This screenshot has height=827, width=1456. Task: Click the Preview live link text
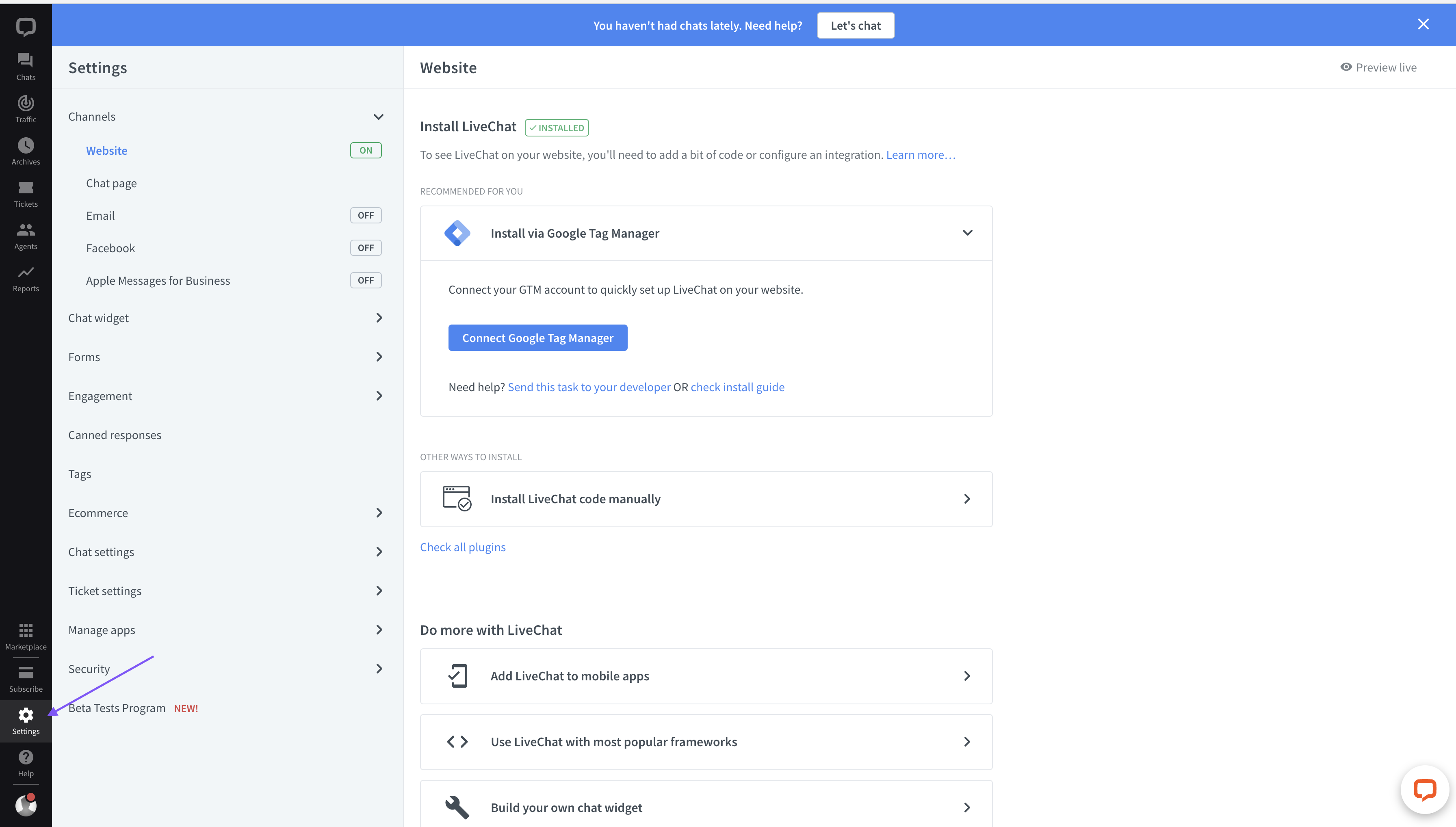click(x=1386, y=67)
